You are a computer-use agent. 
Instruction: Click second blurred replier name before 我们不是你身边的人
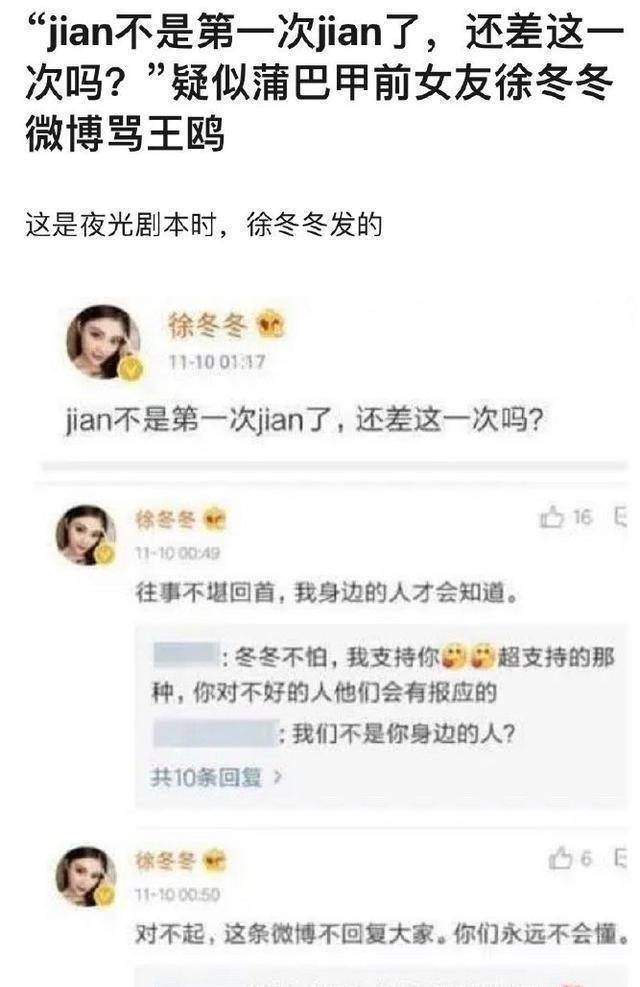pyautogui.click(x=215, y=733)
